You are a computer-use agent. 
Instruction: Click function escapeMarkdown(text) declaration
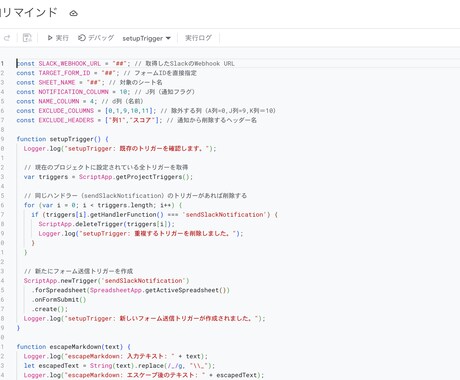pyautogui.click(x=73, y=347)
